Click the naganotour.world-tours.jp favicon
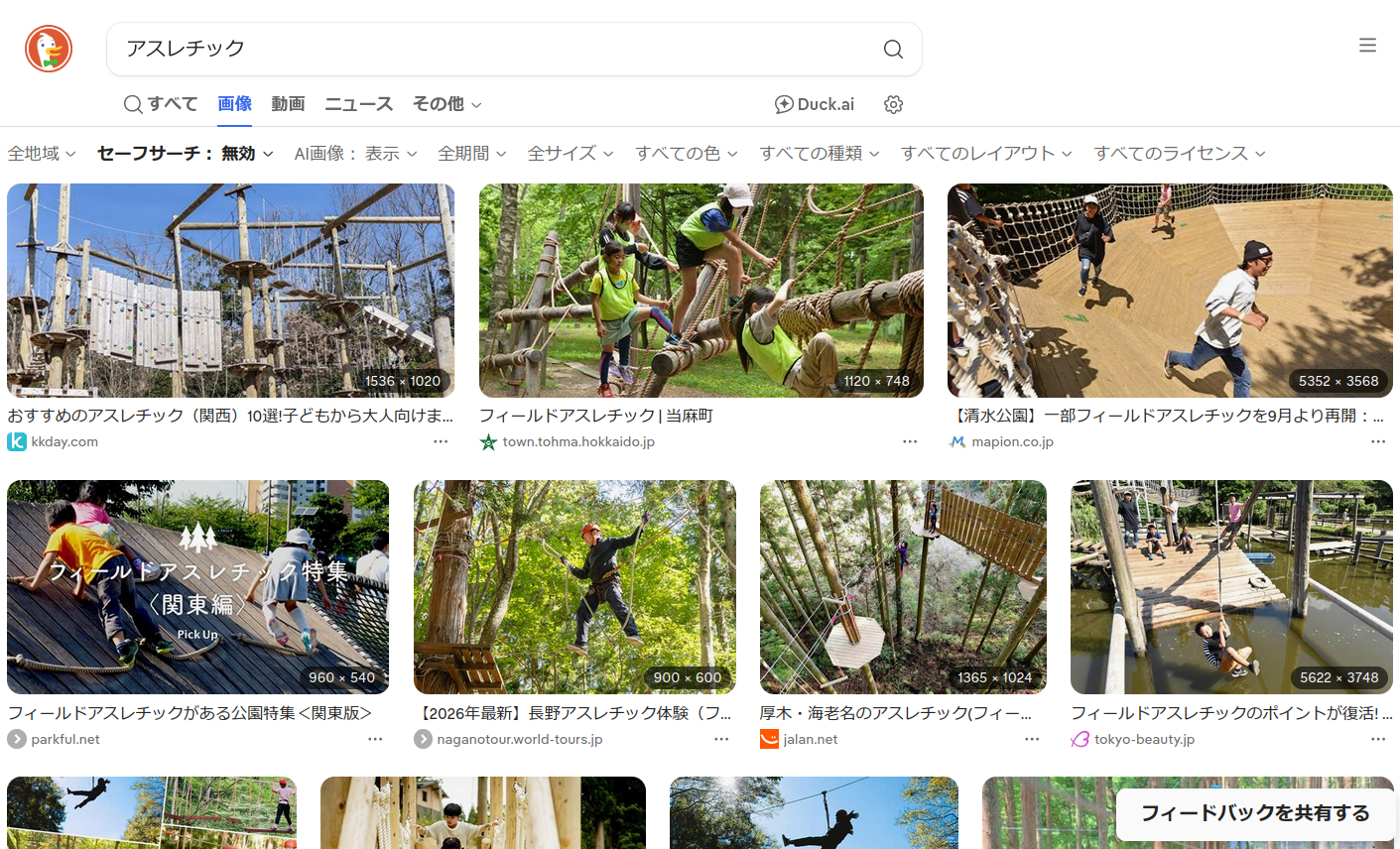The image size is (1400, 849). (x=423, y=739)
